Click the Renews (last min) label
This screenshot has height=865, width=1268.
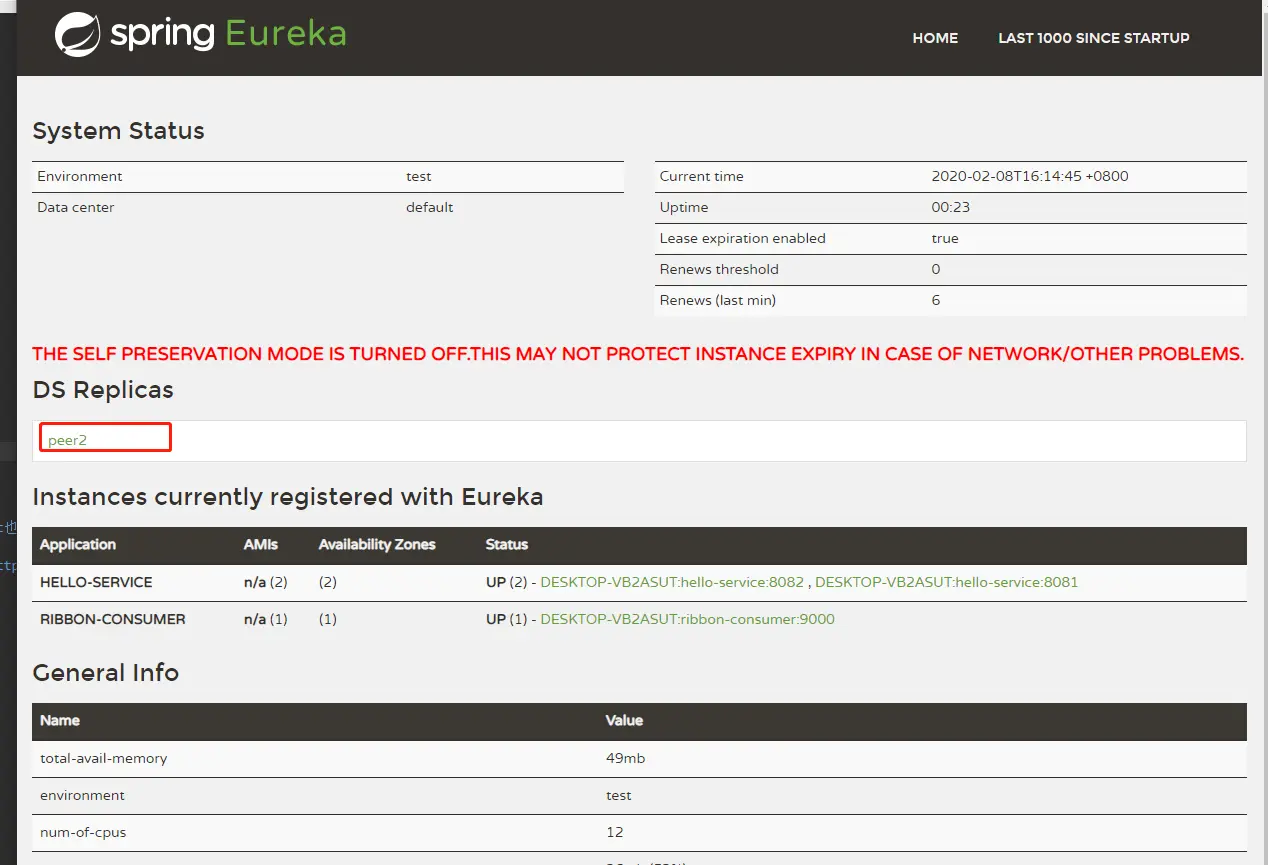coord(718,300)
